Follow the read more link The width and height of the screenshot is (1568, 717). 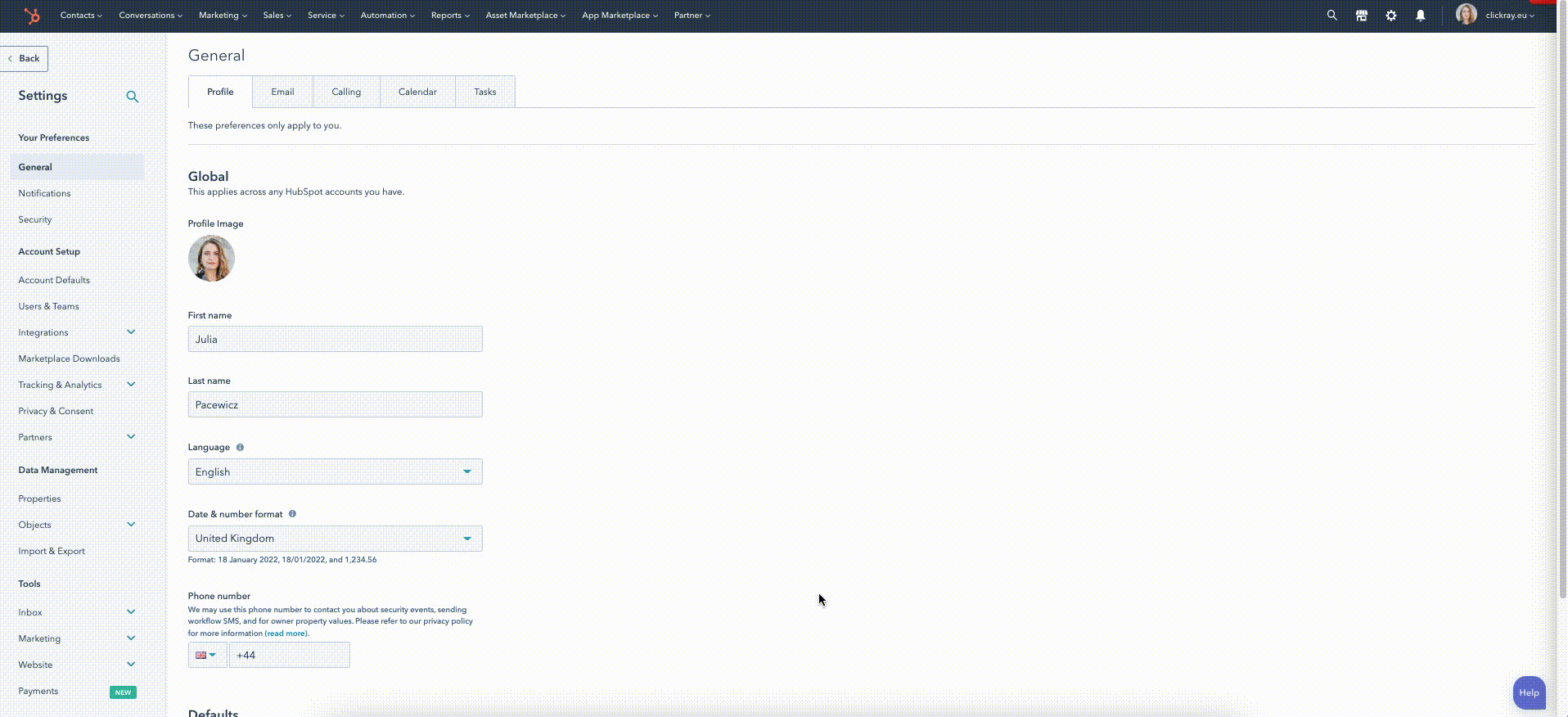coord(286,634)
